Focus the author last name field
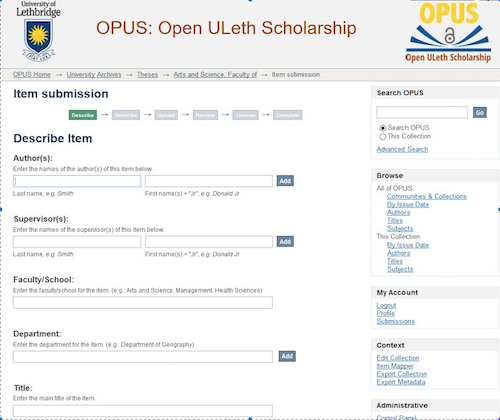The image size is (500, 420). 77,181
